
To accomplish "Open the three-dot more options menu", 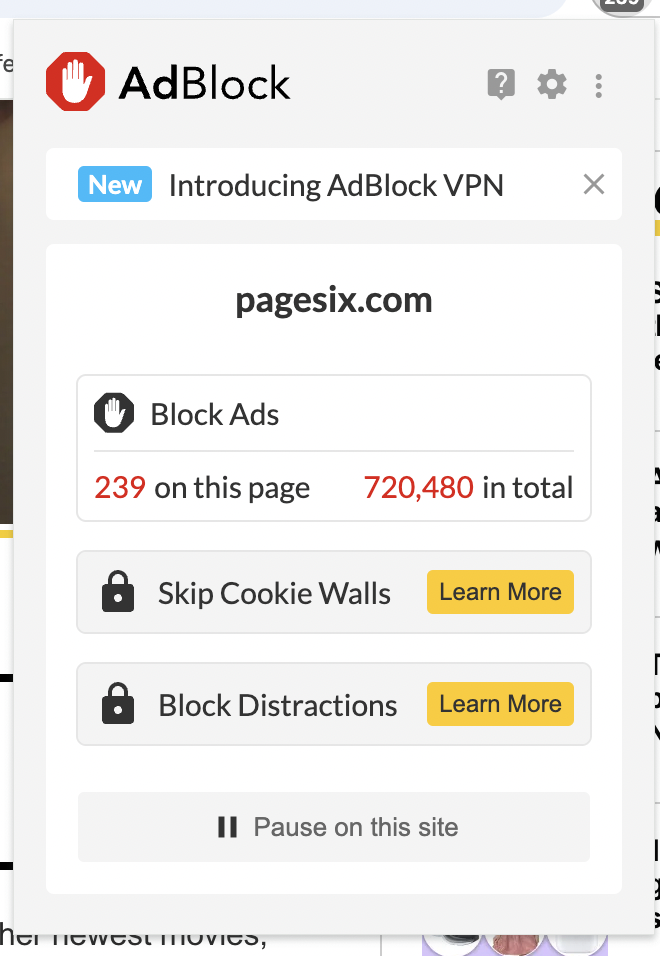I will tap(598, 85).
